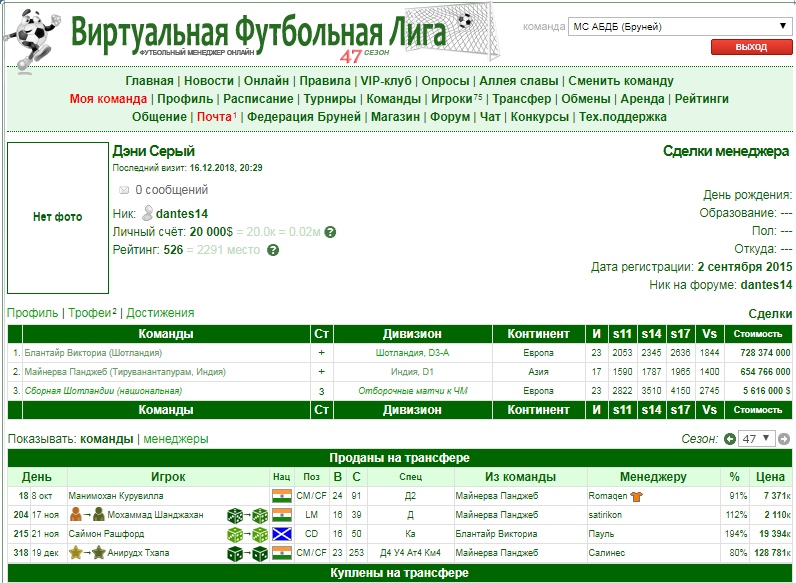
Task: Click orange shirt icon next to Romaqen
Action: click(636, 496)
